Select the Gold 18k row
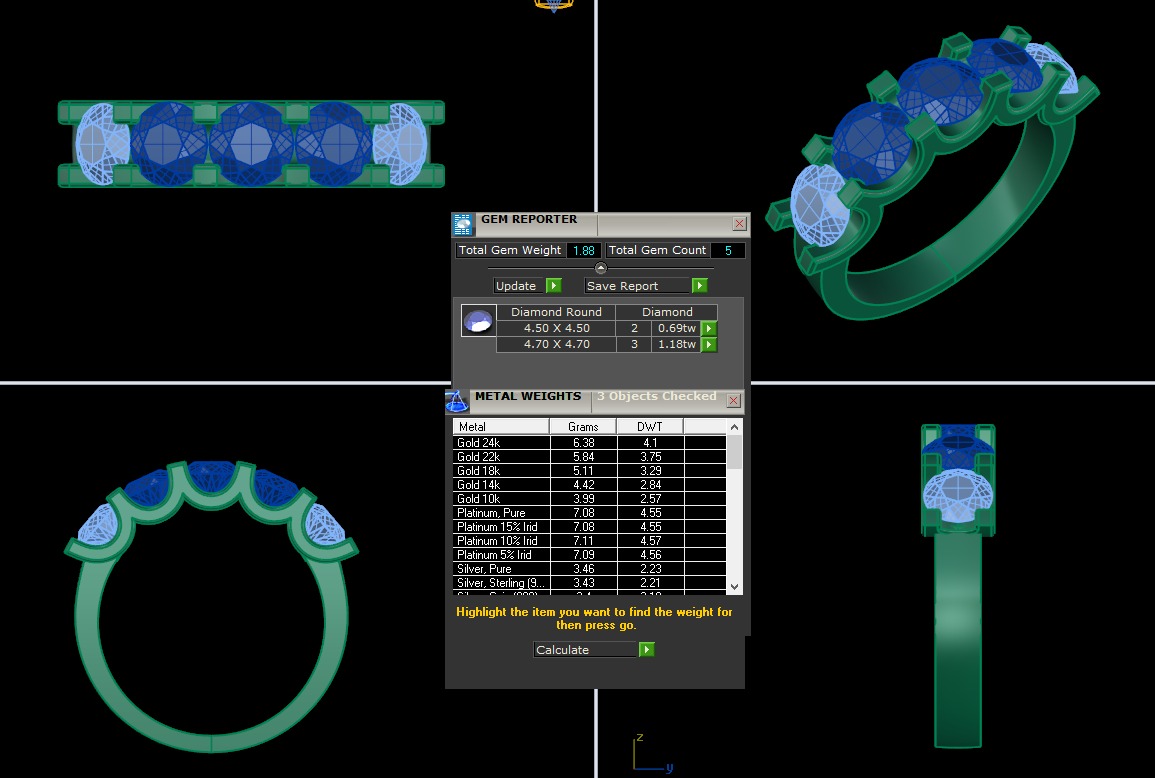The height and width of the screenshot is (778, 1155). tap(500, 471)
